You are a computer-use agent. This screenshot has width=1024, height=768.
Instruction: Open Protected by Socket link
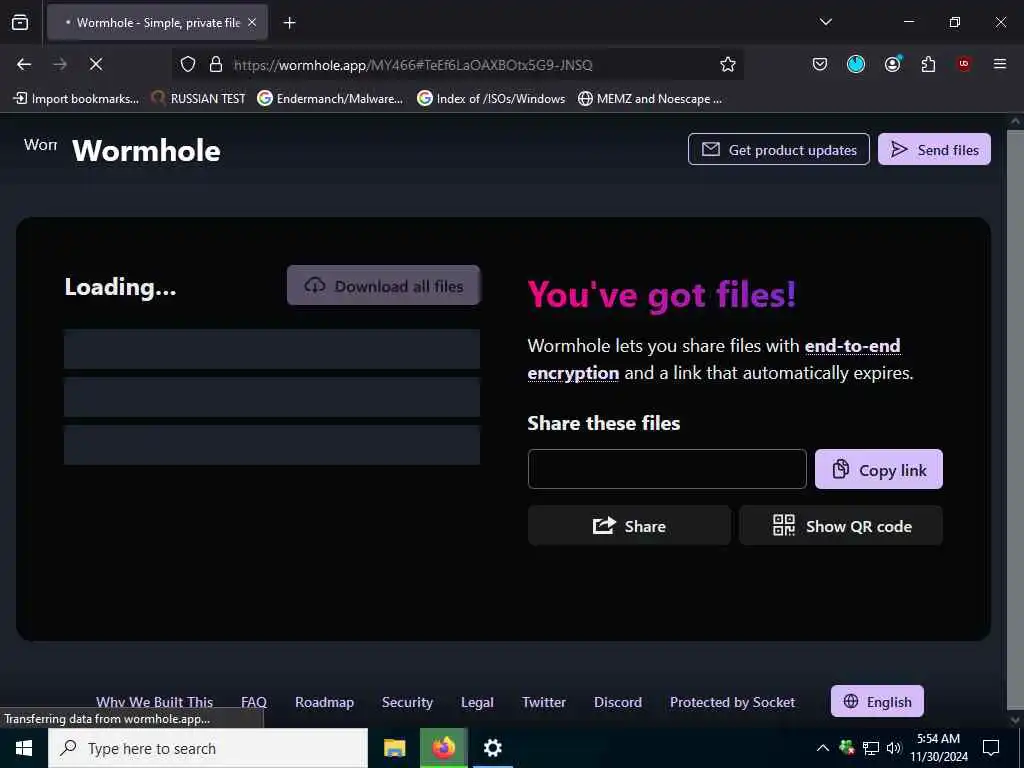tap(732, 702)
